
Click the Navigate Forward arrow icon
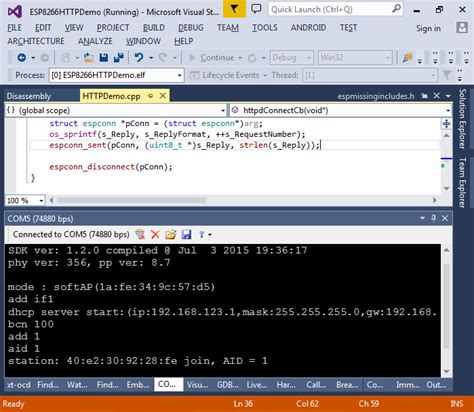tap(45, 58)
